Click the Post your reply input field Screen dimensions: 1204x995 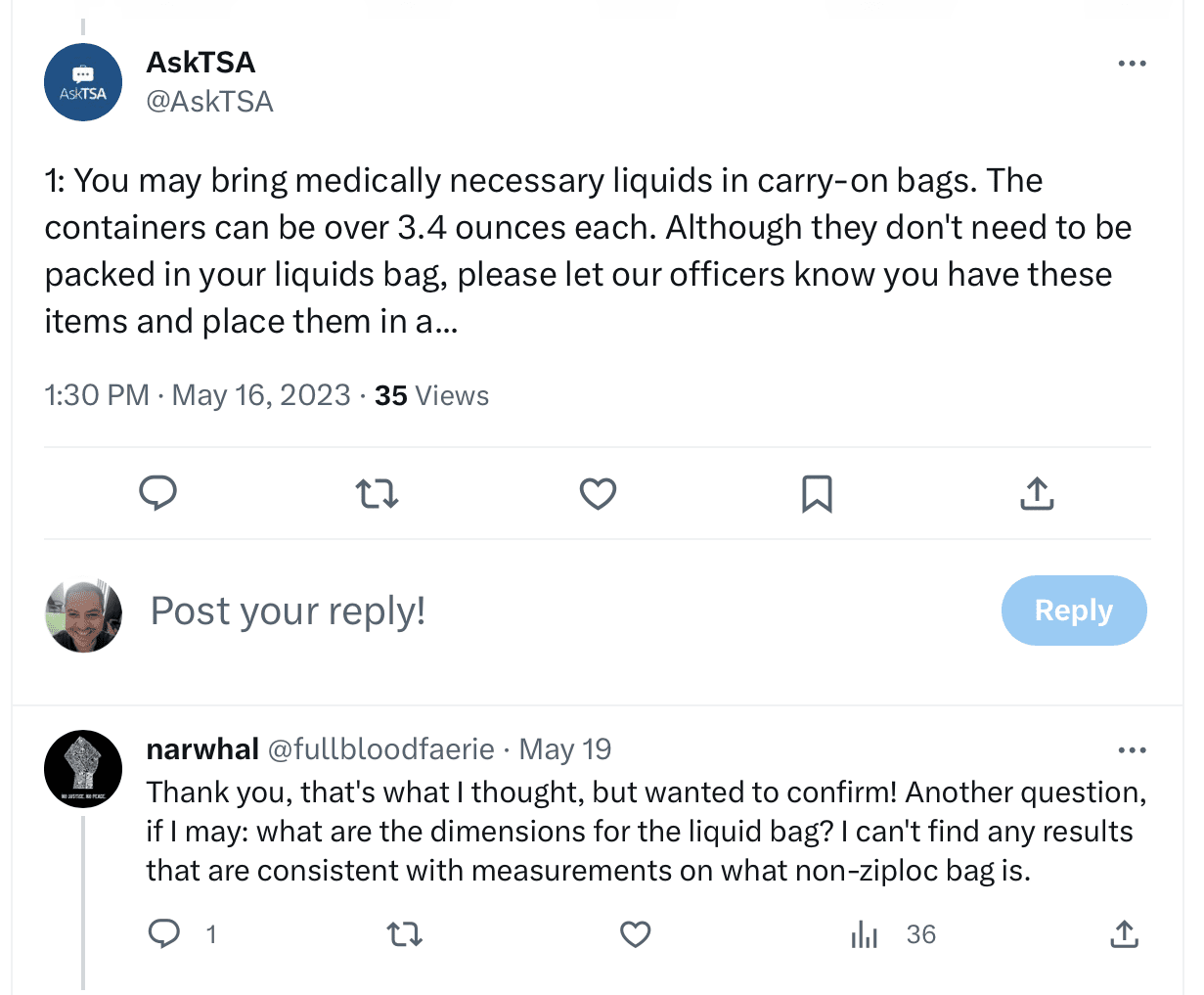pos(287,611)
